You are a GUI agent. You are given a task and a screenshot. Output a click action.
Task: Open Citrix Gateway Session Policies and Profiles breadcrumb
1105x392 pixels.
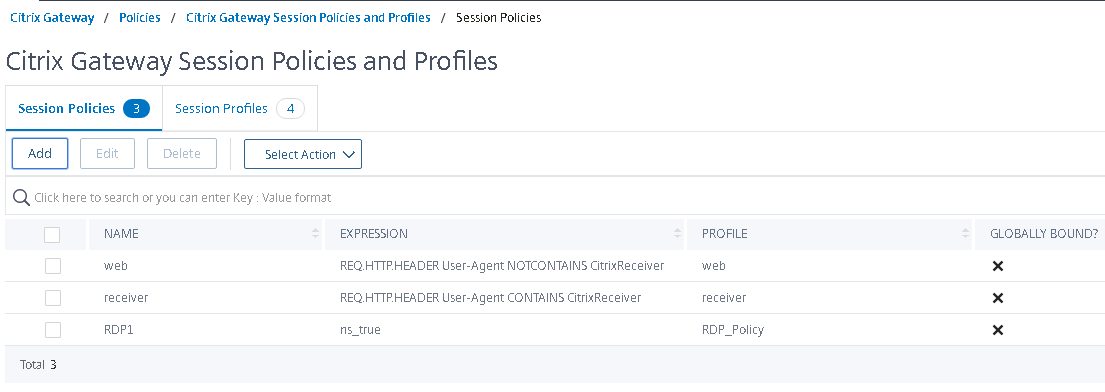308,18
